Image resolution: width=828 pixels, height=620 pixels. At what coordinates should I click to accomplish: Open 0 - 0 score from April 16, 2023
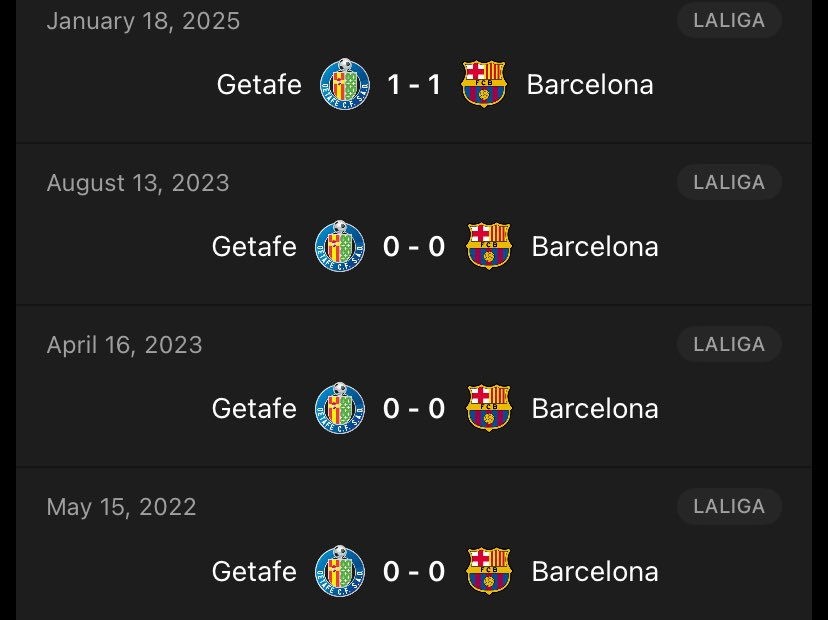(x=414, y=409)
